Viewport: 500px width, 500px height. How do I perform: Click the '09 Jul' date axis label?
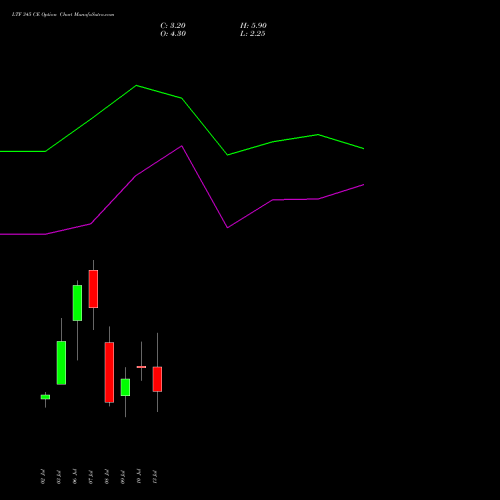pyautogui.click(x=123, y=477)
